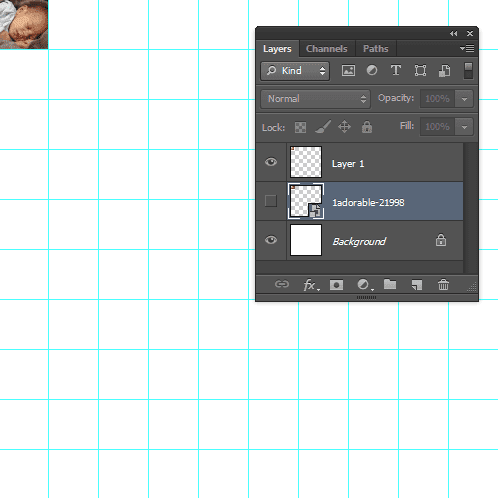Viewport: 498px width, 498px height.
Task: Filter for type layers icon
Action: pos(396,71)
